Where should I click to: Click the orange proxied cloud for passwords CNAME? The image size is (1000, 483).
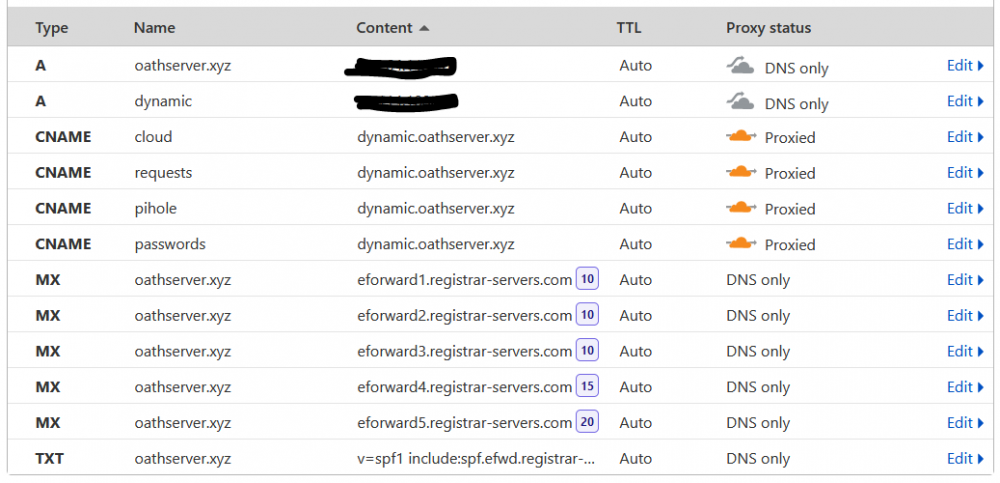pyautogui.click(x=740, y=244)
